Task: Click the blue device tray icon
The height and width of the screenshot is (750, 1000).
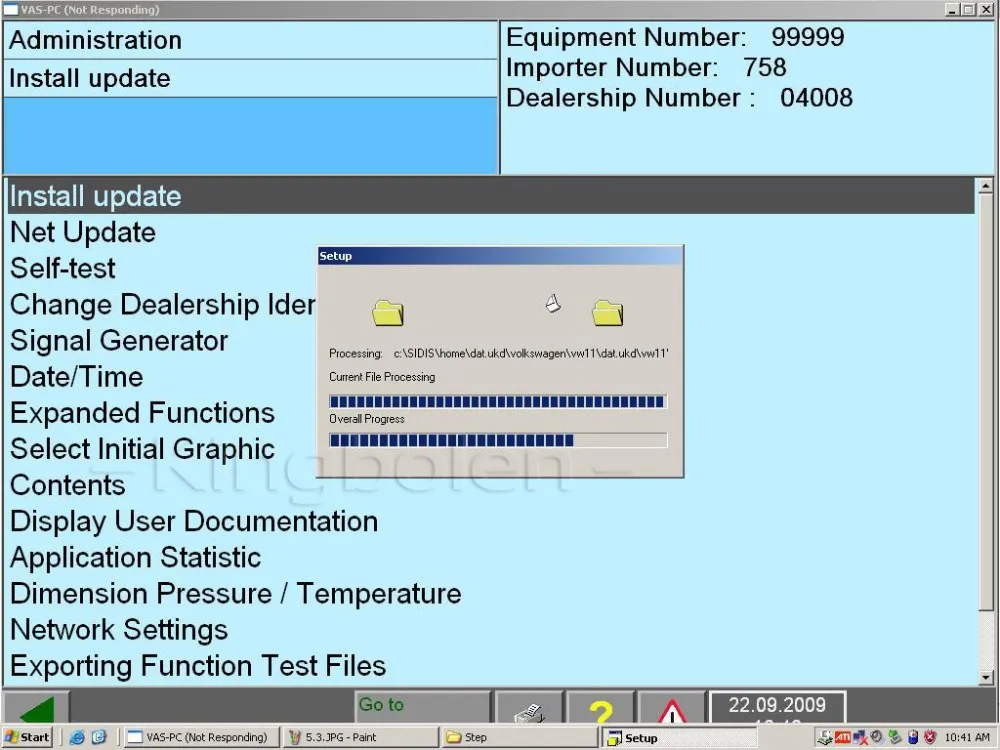Action: click(x=913, y=738)
